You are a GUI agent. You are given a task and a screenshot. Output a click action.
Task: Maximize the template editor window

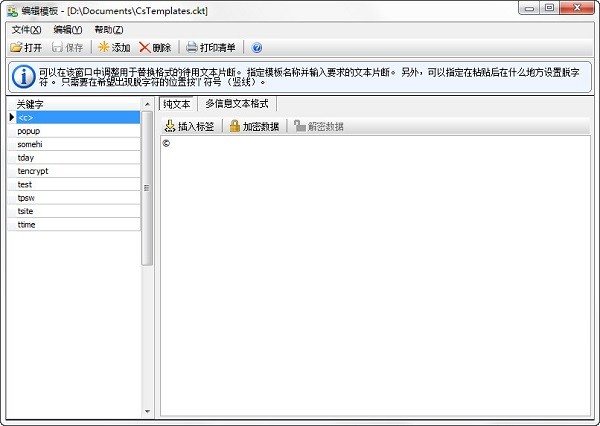(x=549, y=8)
